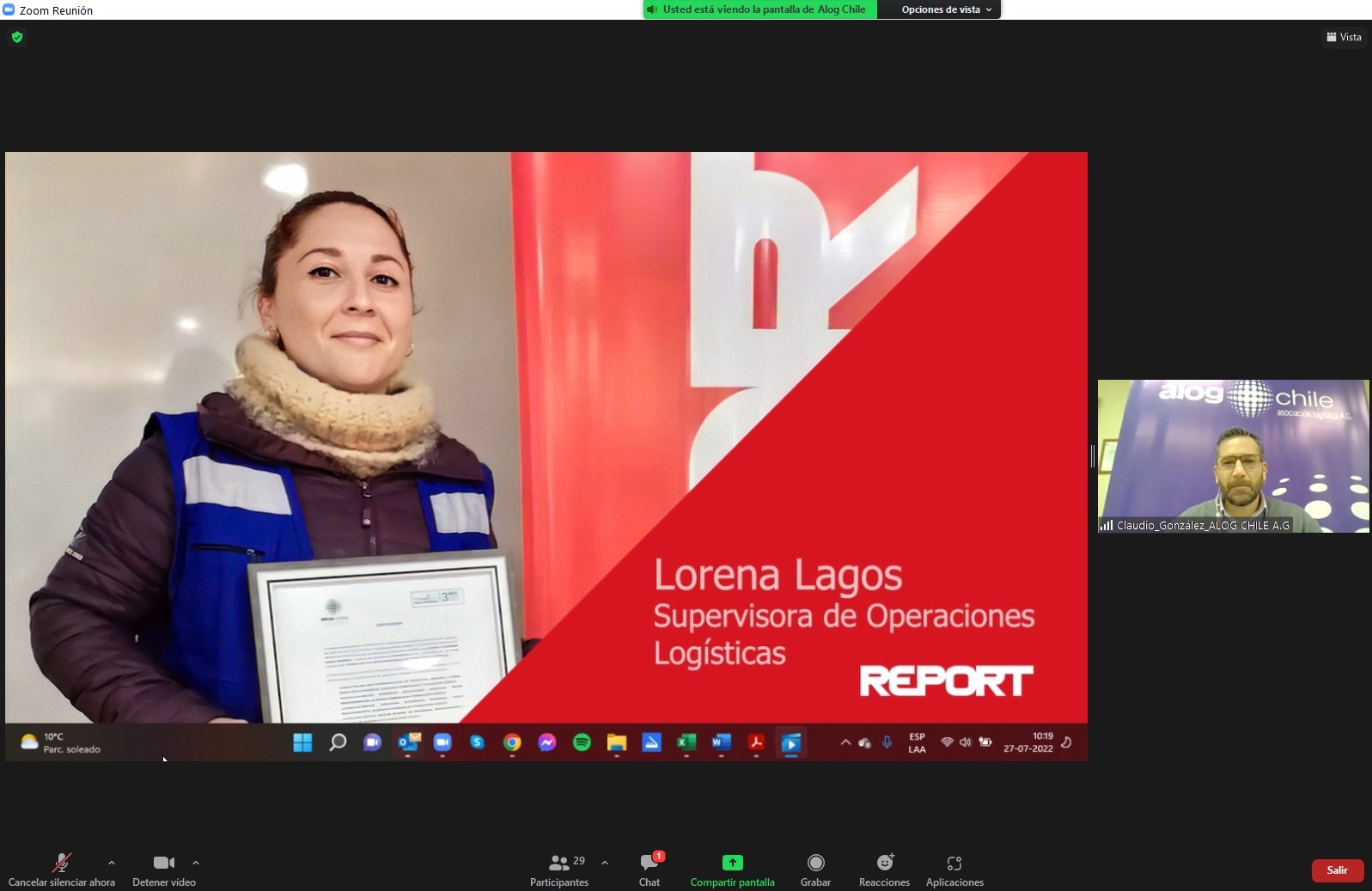Click shared screen ESP LAA language indicator

tap(918, 743)
